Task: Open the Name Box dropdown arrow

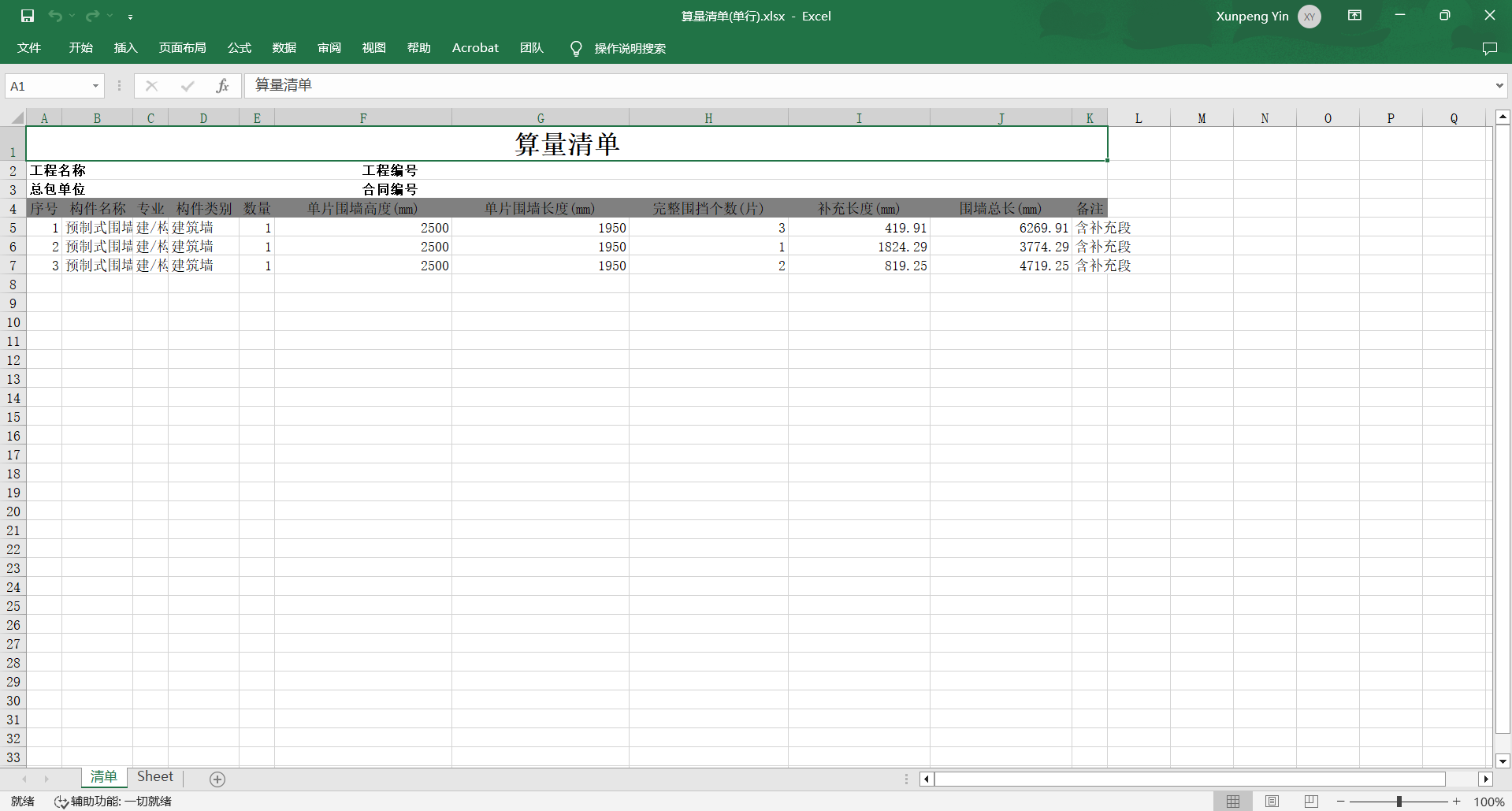Action: (x=95, y=86)
